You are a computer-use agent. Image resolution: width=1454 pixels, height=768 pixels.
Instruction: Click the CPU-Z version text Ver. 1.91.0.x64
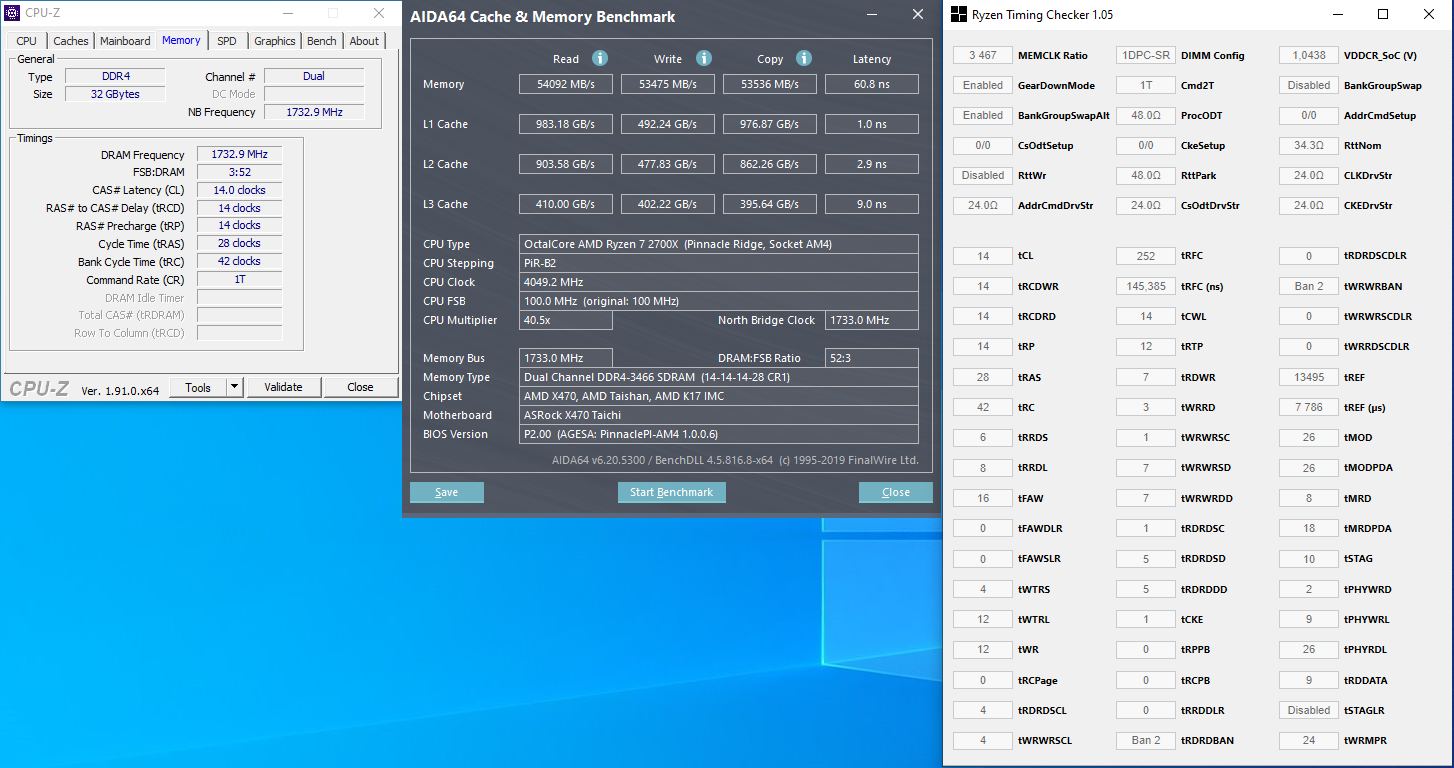120,390
